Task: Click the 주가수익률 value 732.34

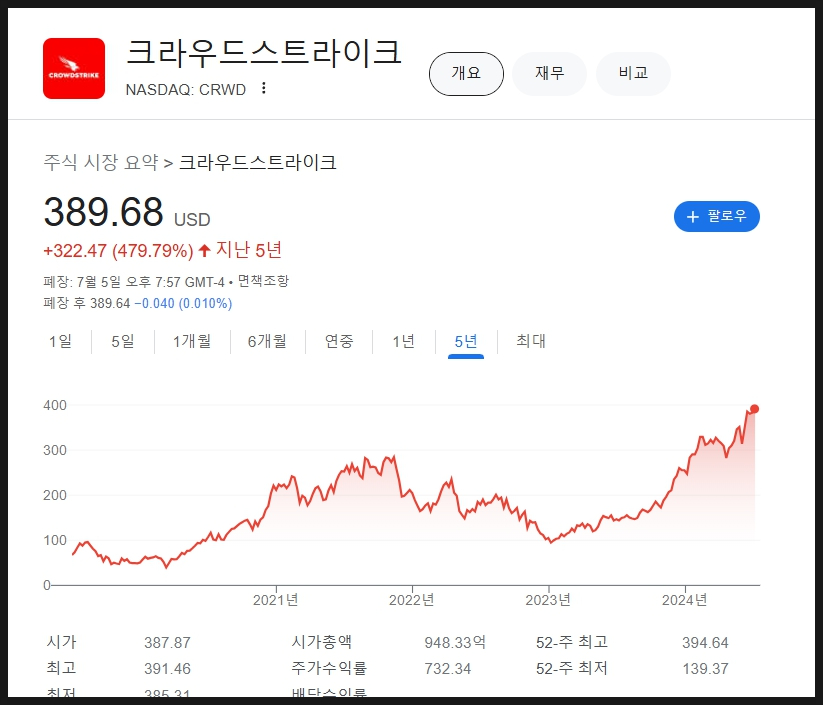Action: coord(448,669)
